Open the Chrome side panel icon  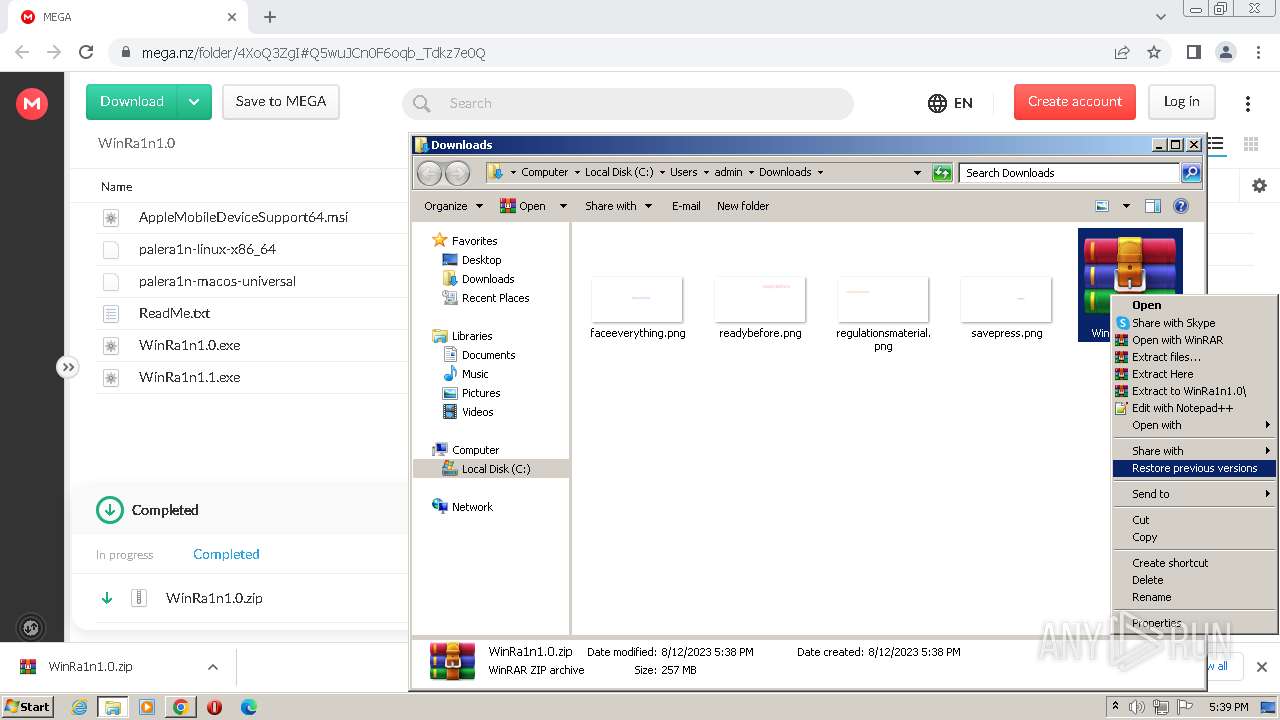click(1193, 52)
